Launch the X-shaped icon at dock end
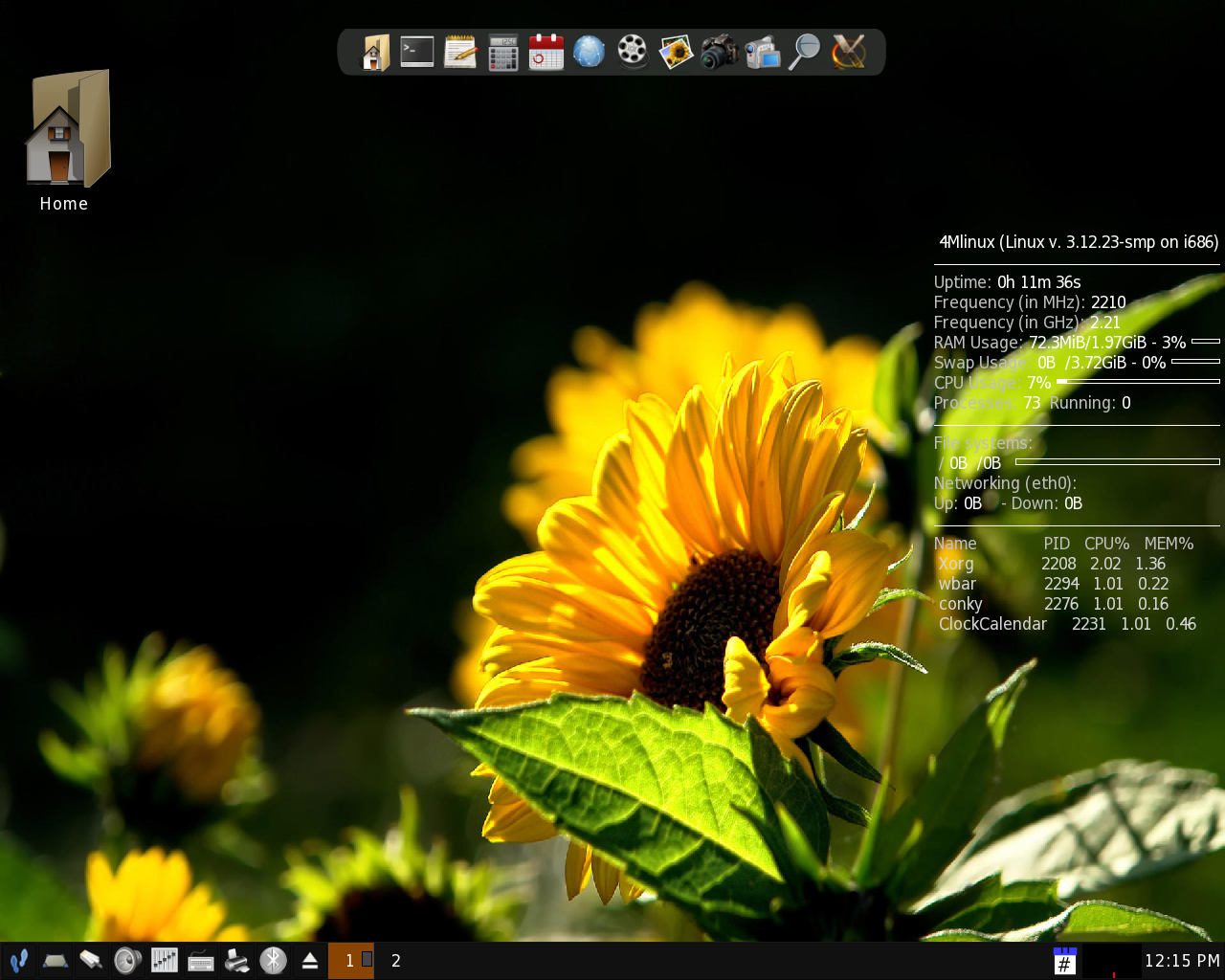Screen dimensions: 1225x980 pyautogui.click(x=848, y=52)
